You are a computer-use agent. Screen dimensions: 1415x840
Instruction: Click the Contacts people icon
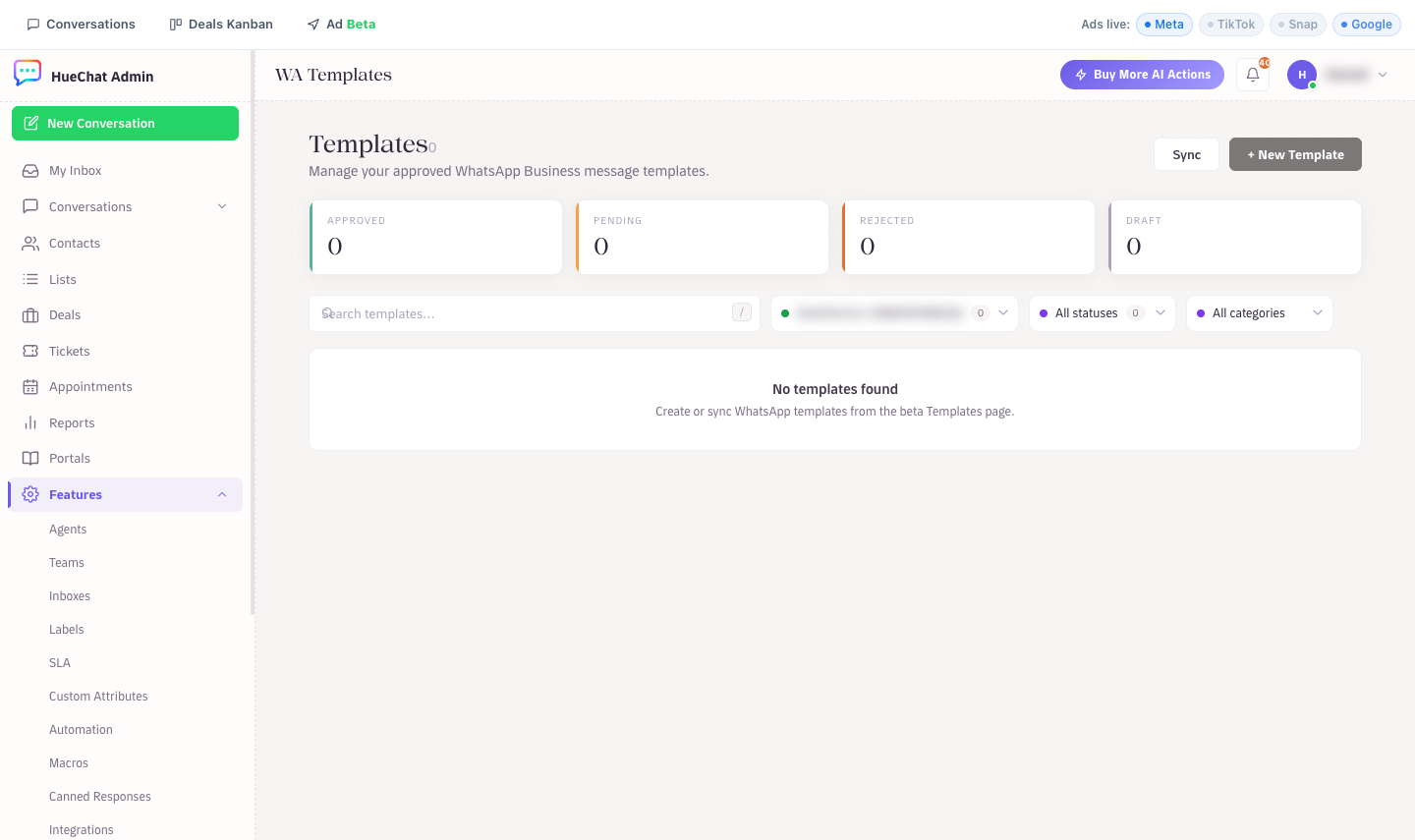pyautogui.click(x=30, y=244)
